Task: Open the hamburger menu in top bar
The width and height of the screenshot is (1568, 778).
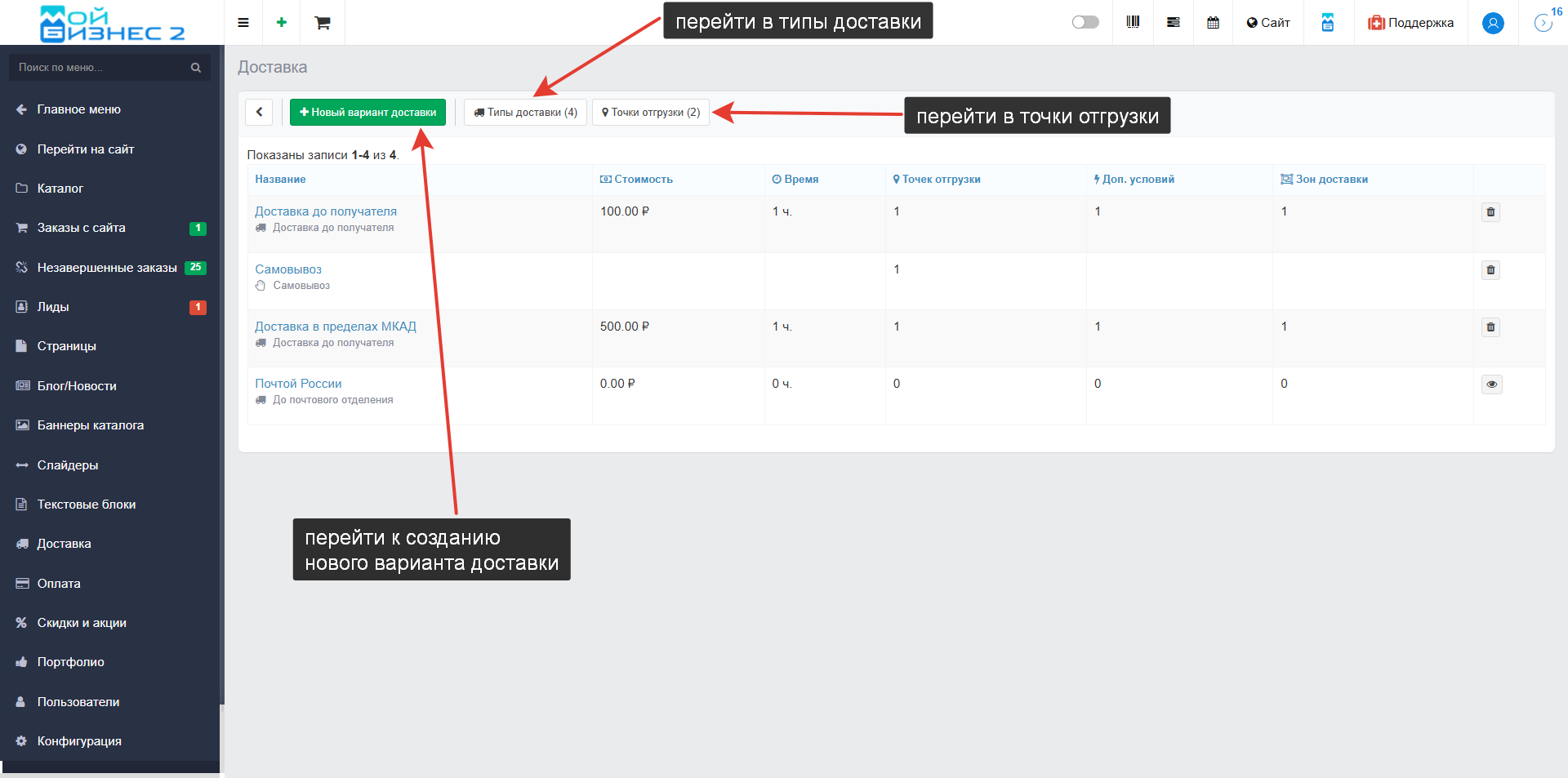Action: (243, 23)
